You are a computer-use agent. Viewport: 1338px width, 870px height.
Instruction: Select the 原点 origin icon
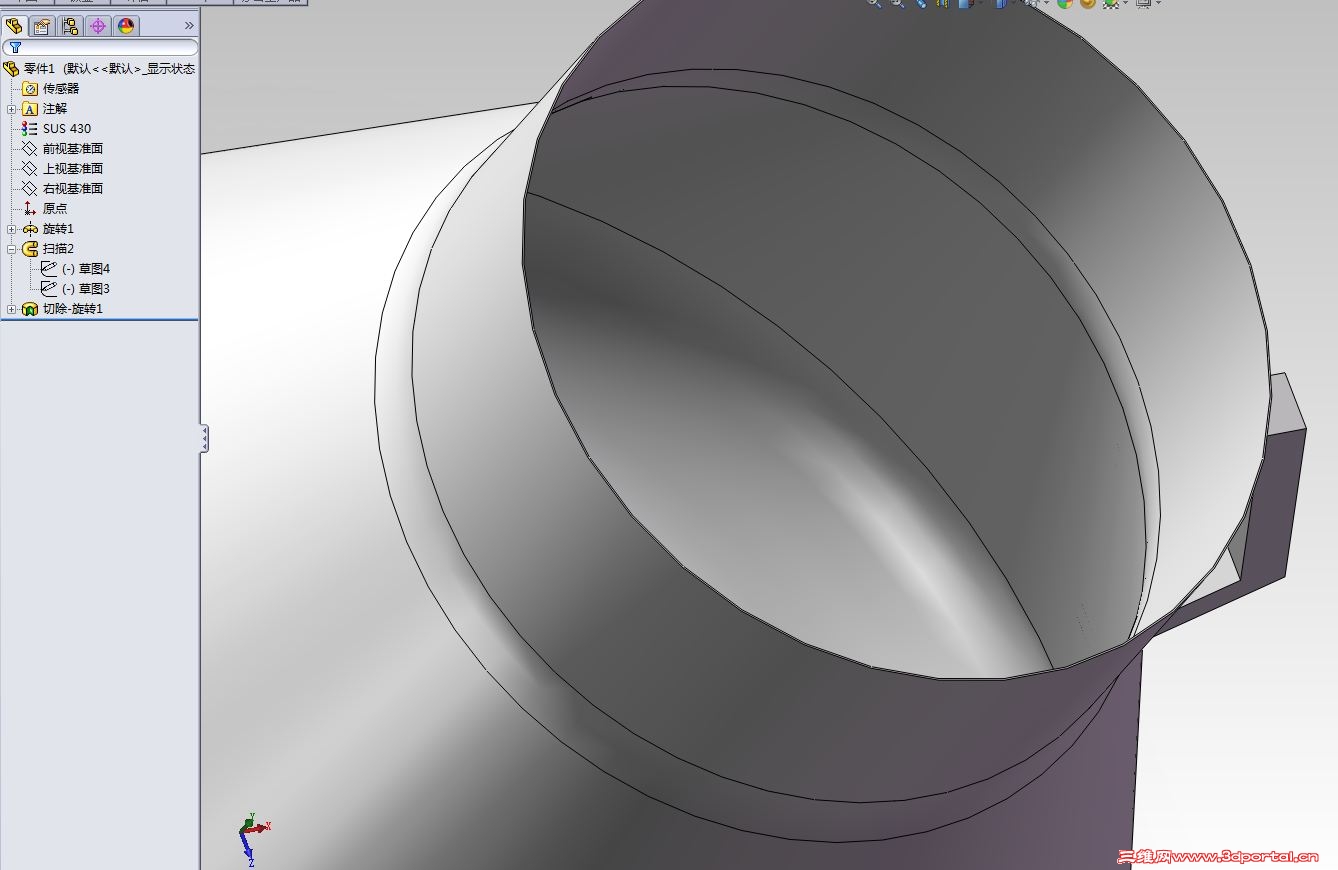click(30, 209)
